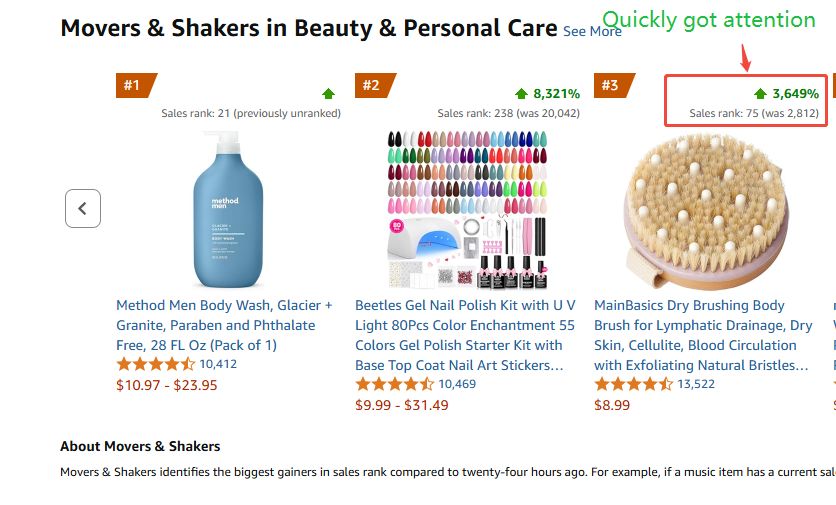Click the previous carousel arrow button
The width and height of the screenshot is (836, 505).
(x=83, y=208)
